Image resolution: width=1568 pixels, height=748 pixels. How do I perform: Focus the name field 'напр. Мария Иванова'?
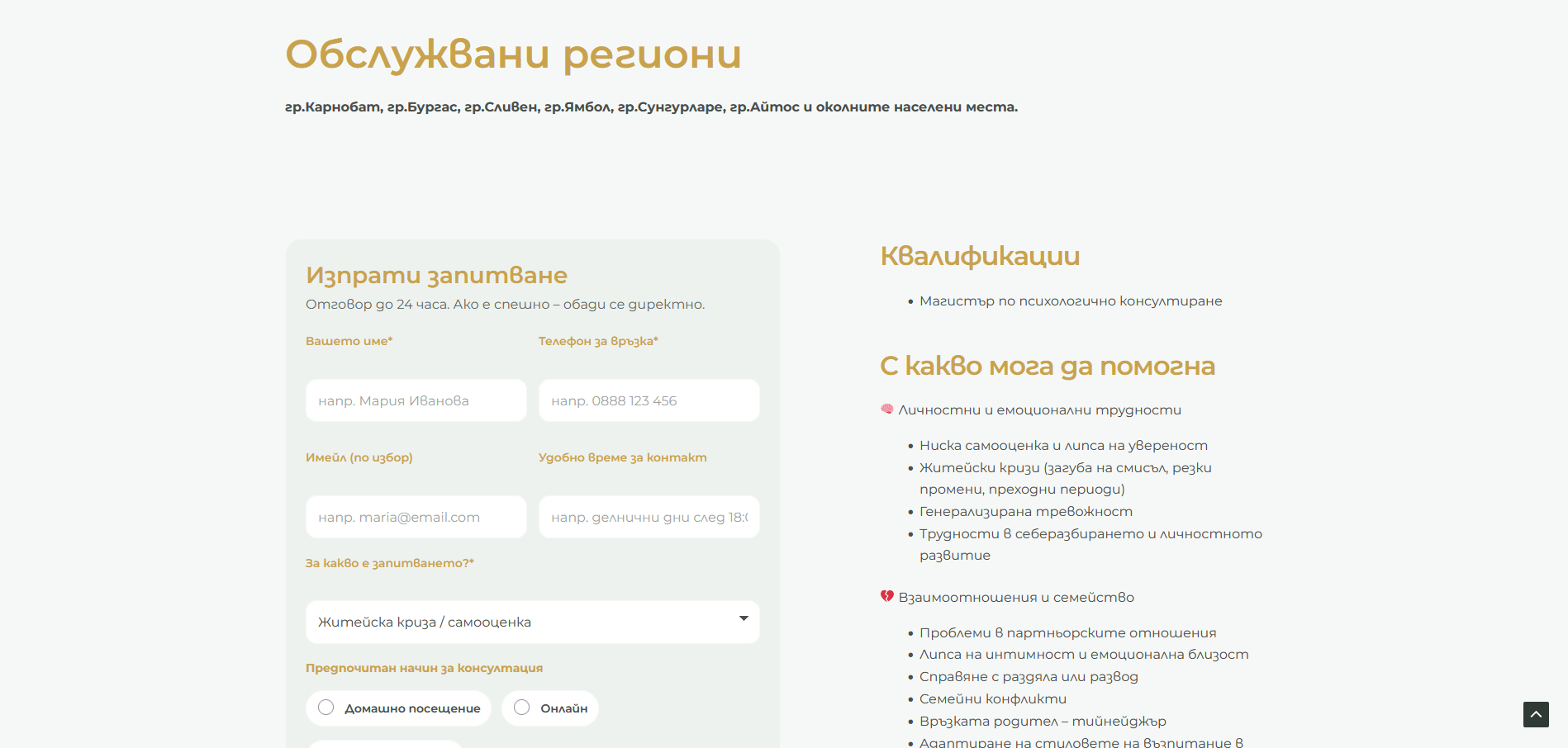[x=416, y=400]
